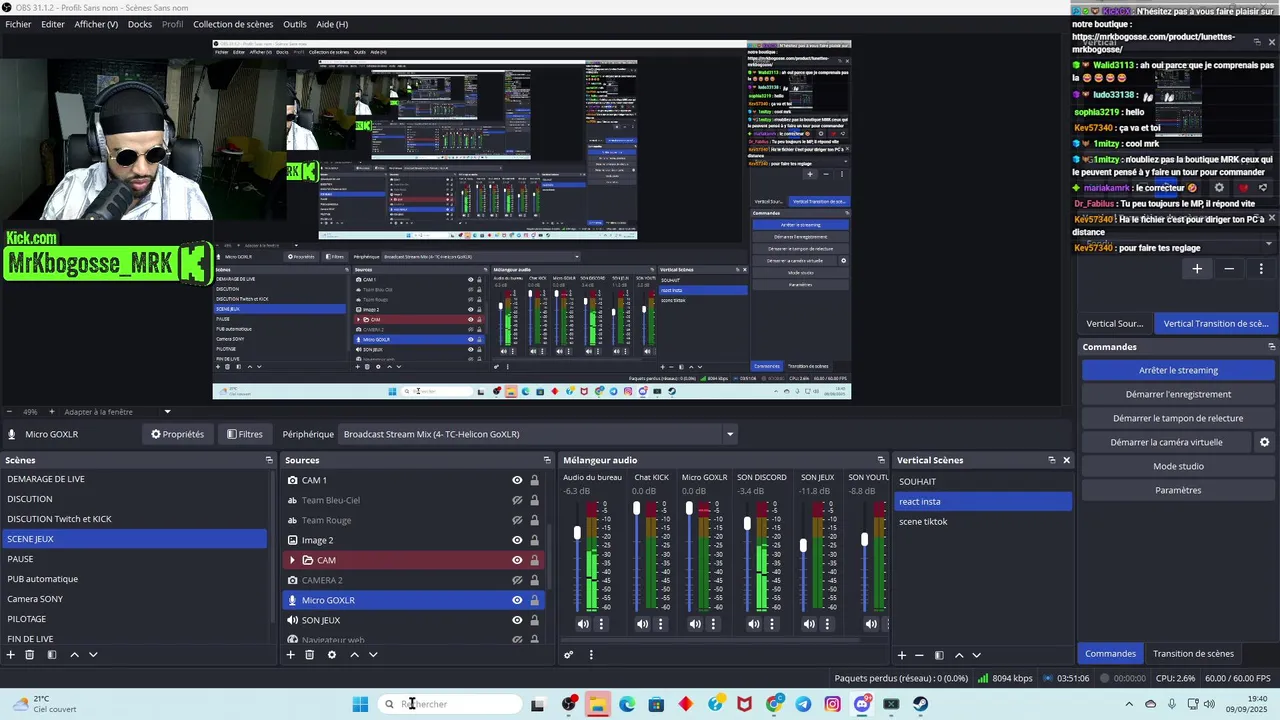This screenshot has width=1280, height=720.
Task: Open the Editer menu
Action: (53, 24)
